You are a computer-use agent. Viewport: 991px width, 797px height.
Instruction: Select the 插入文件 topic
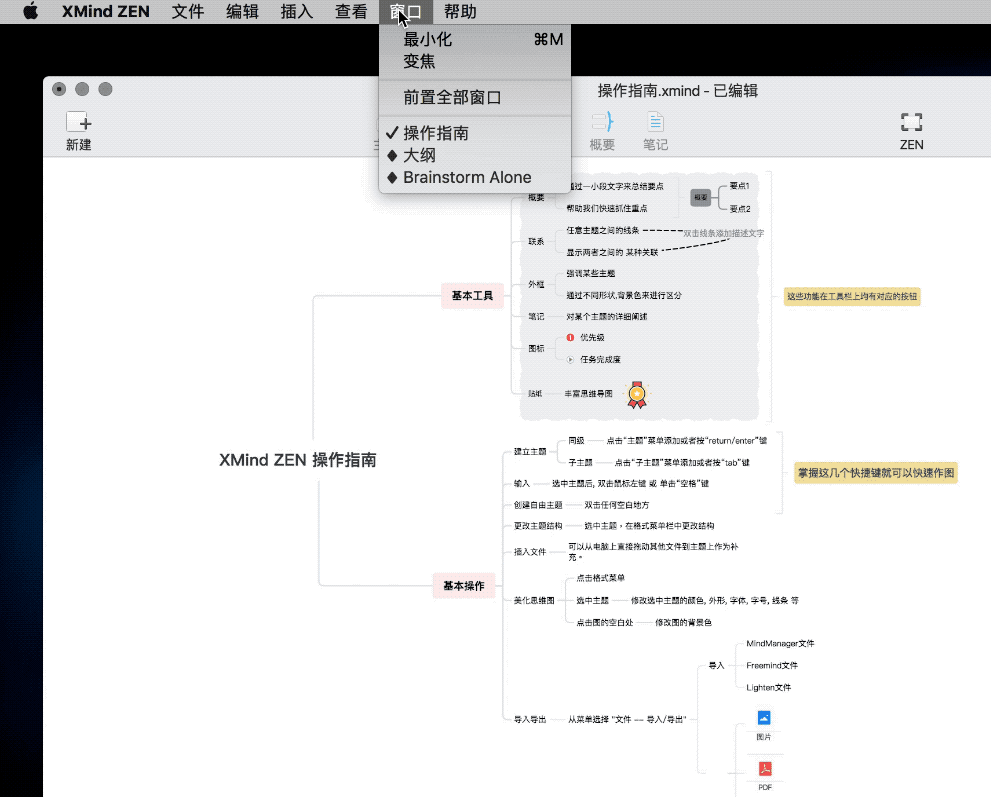(530, 552)
